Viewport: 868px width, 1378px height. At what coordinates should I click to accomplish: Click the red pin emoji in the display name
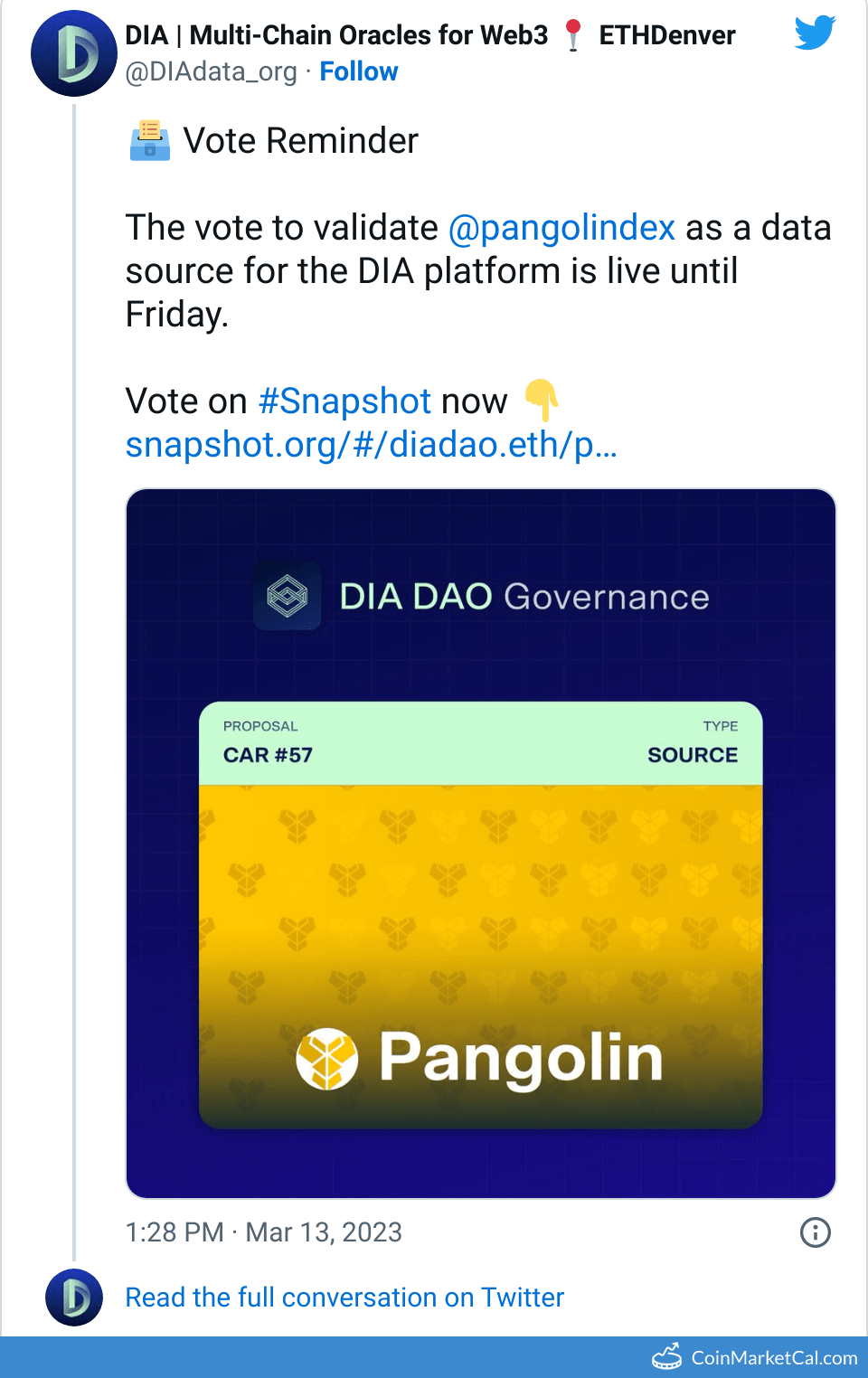tap(573, 35)
